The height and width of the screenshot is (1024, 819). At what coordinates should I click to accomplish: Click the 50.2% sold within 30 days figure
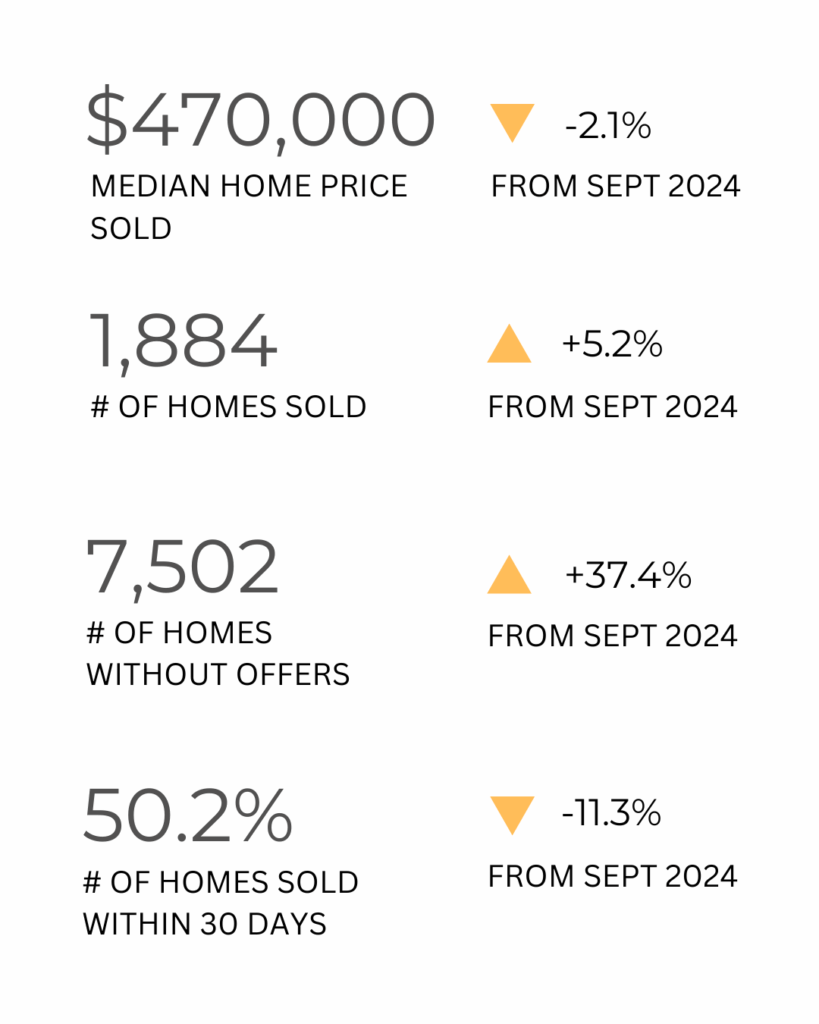click(x=187, y=815)
